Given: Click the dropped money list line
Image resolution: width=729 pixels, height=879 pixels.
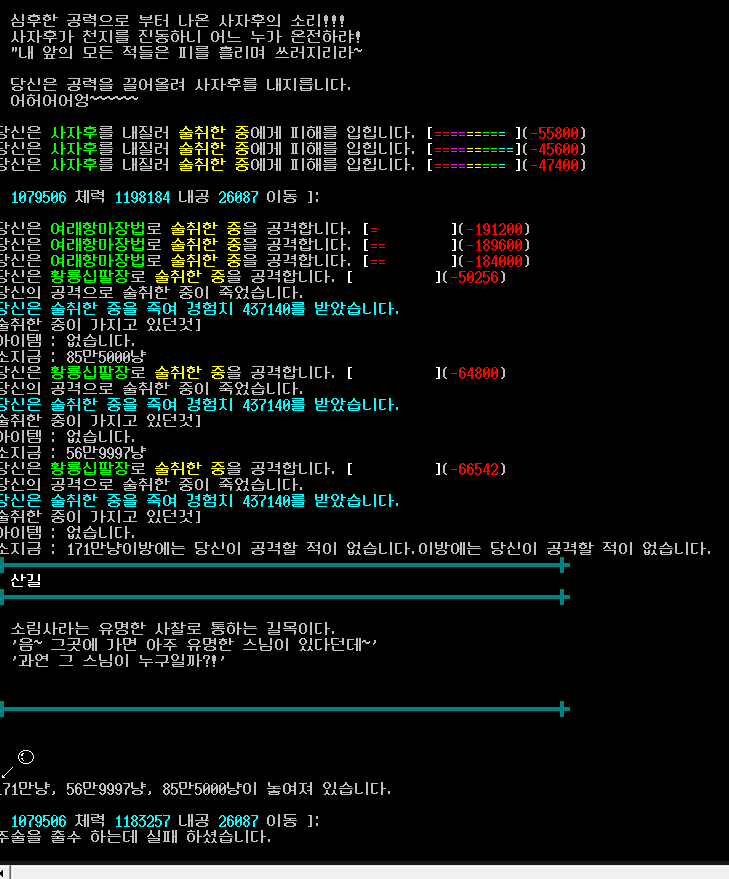Looking at the screenshot, I should click(195, 789).
